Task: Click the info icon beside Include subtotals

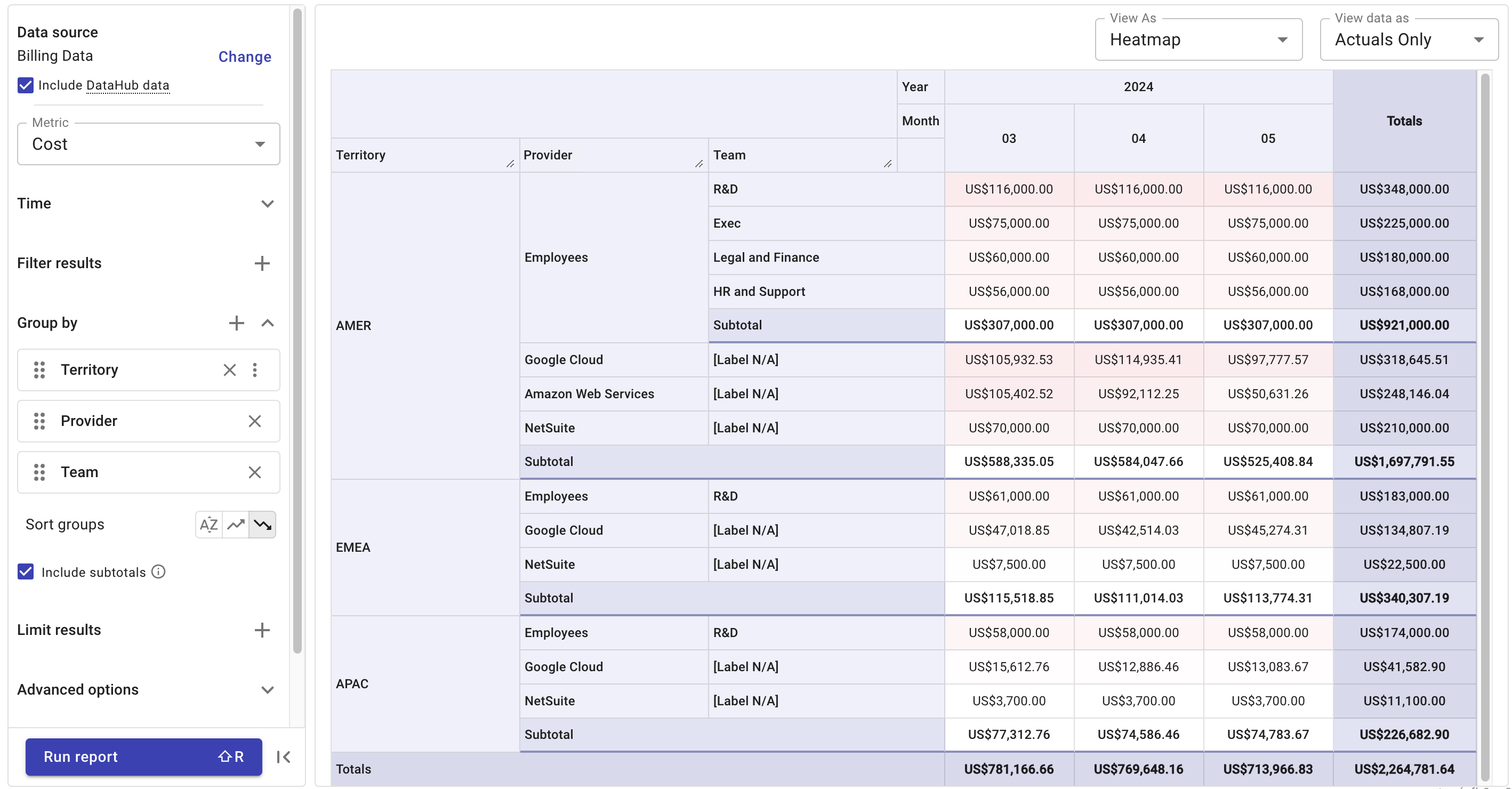Action: [158, 572]
